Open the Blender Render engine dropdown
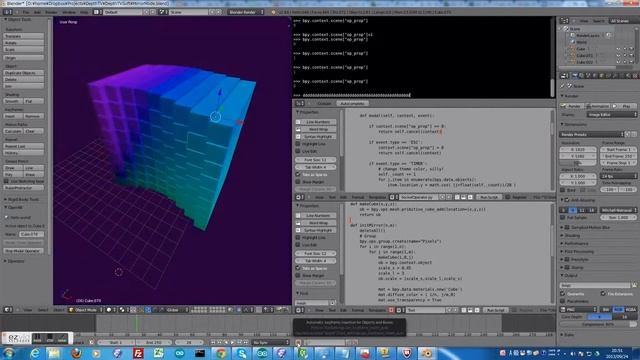This screenshot has width=640, height=360. (246, 12)
